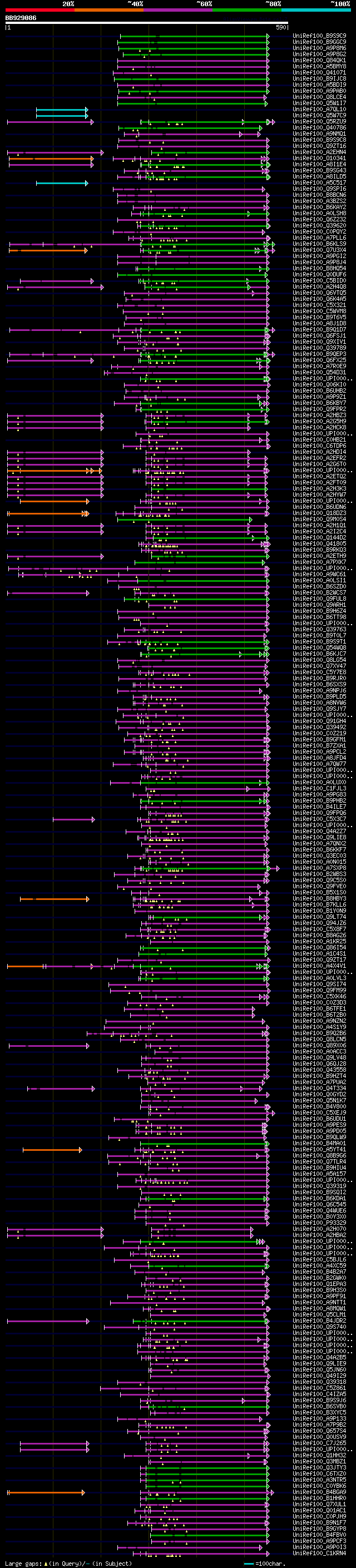The image size is (356, 1568).
Task: Select the UniRef100_B6KKF7 label
Action: (x=319, y=850)
